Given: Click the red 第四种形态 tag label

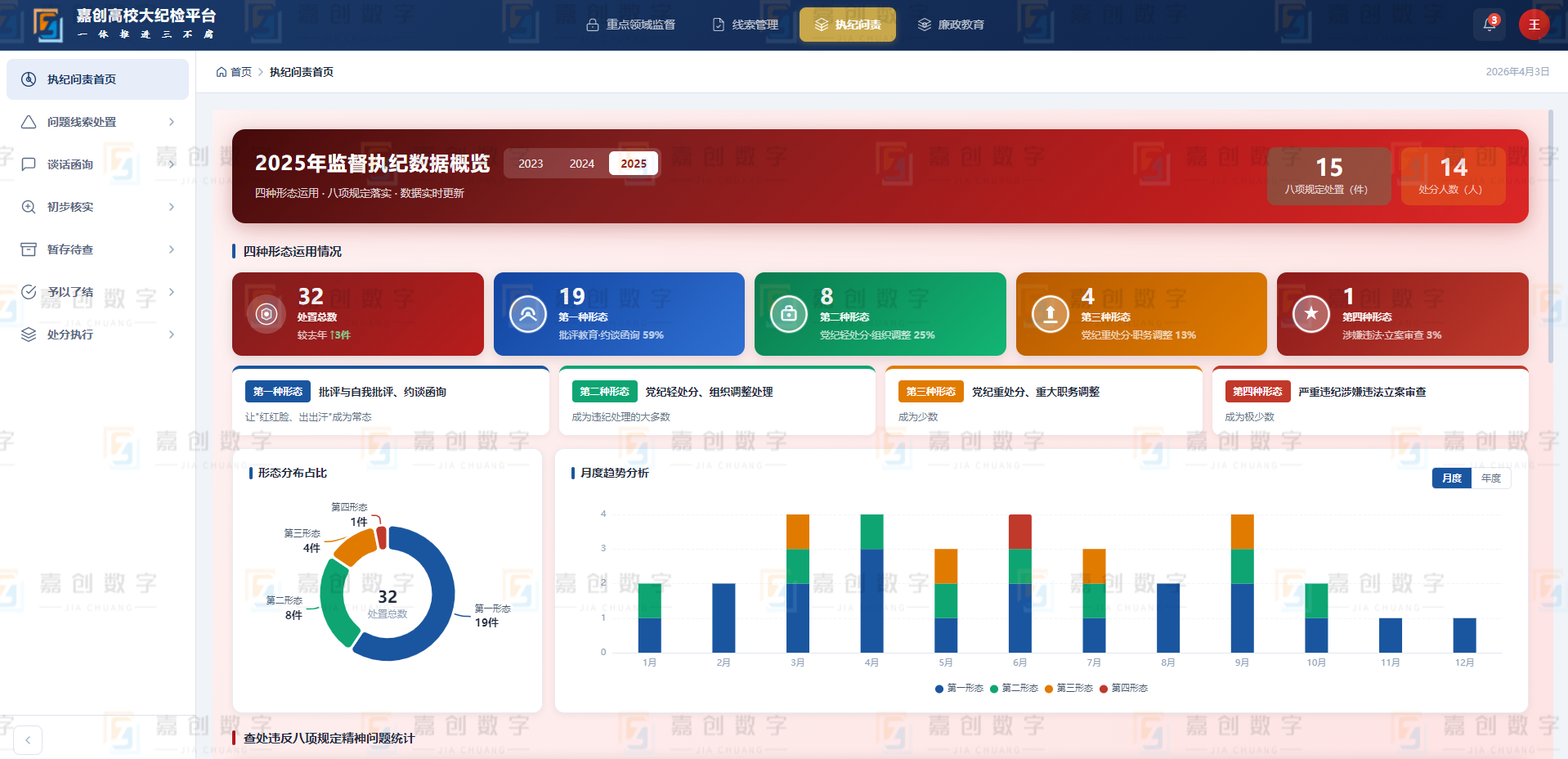Looking at the screenshot, I should (x=1257, y=392).
